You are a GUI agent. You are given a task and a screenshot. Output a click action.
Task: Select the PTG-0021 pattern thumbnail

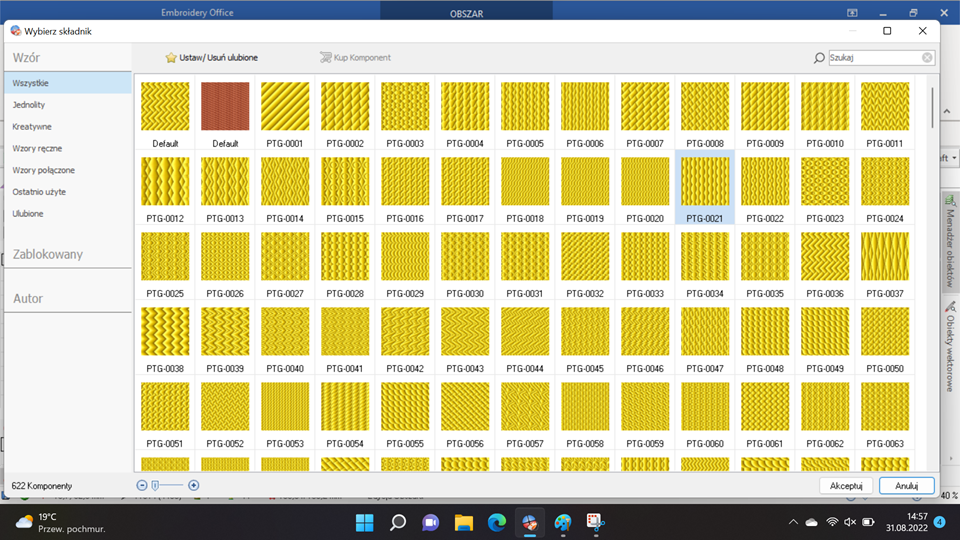[x=705, y=181]
